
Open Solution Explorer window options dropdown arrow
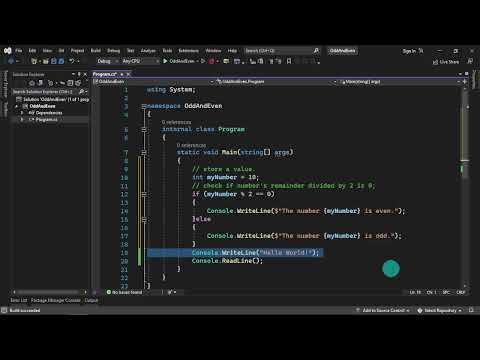tap(73, 74)
